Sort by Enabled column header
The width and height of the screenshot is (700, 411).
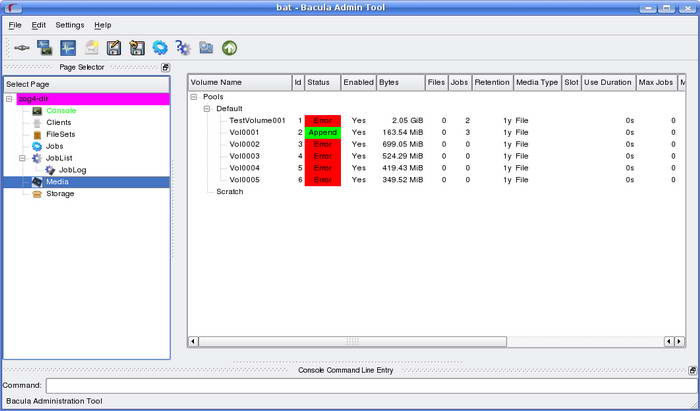pos(358,83)
